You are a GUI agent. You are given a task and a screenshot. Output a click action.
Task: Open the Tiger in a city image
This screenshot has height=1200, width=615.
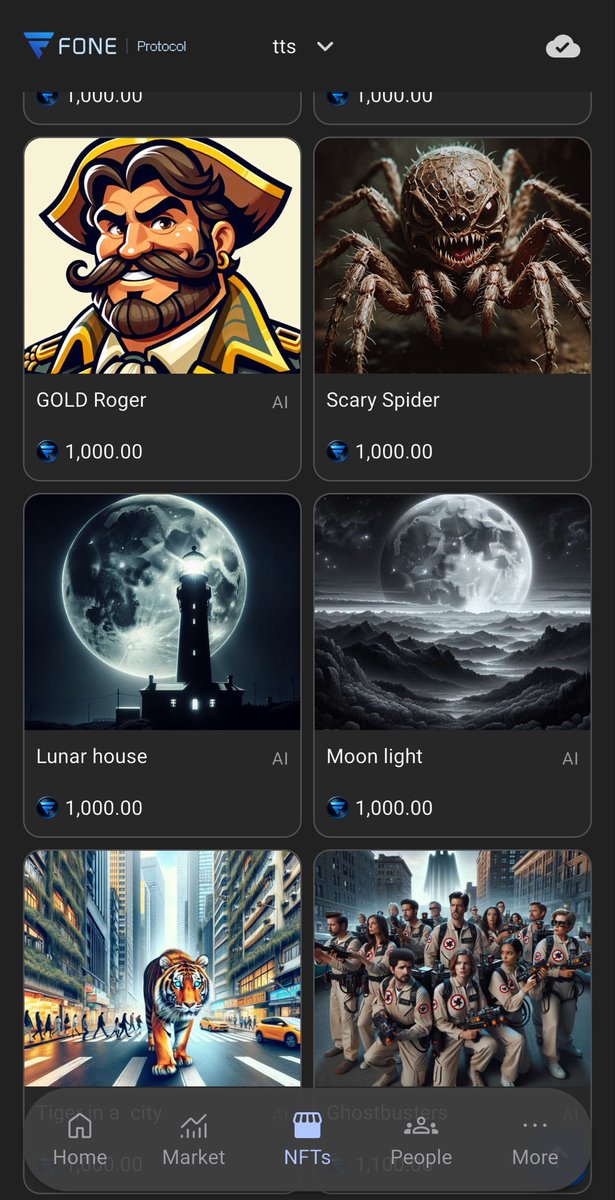[x=162, y=968]
